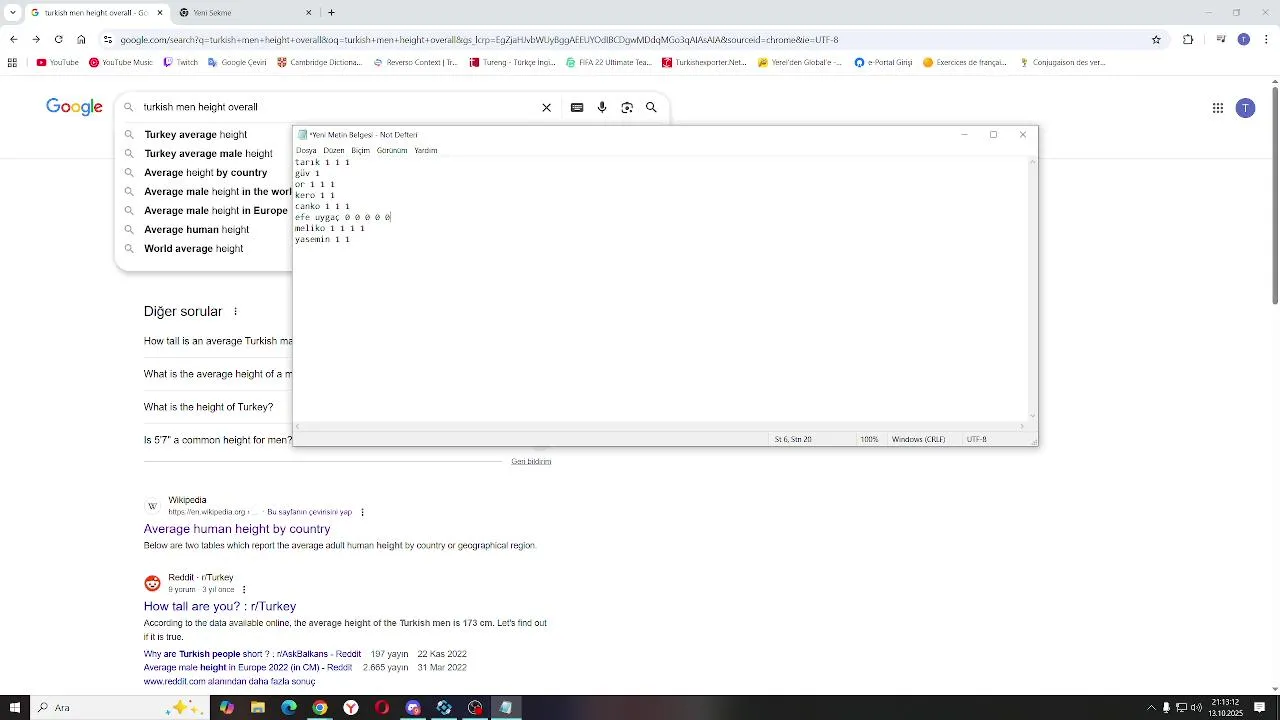Go forward in Chrome history
Screen dimensions: 1280x720
[x=36, y=40]
